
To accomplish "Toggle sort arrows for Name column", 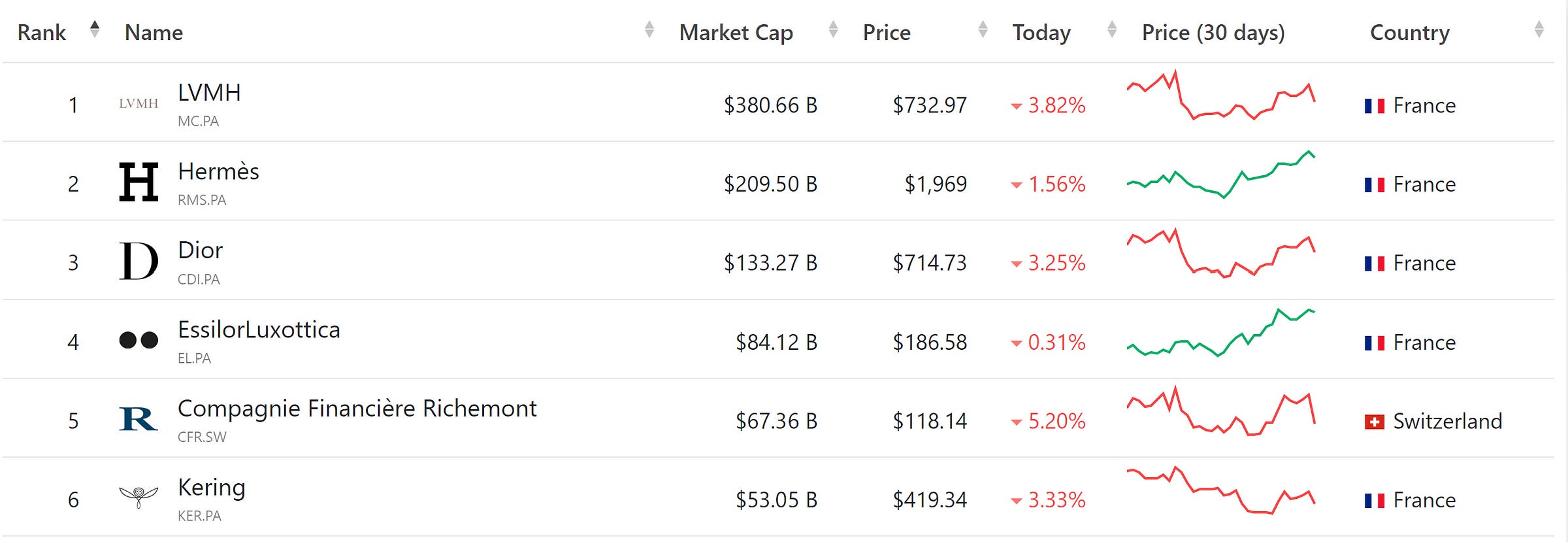I will (x=649, y=29).
